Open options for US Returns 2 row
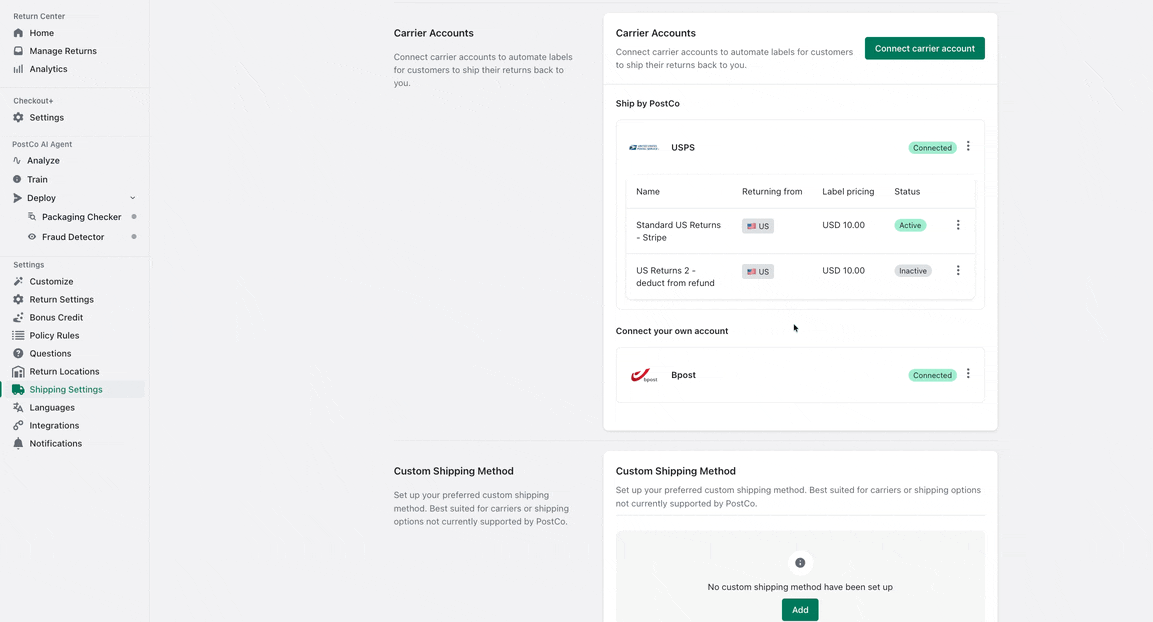The width and height of the screenshot is (1153, 622). pyautogui.click(x=958, y=270)
